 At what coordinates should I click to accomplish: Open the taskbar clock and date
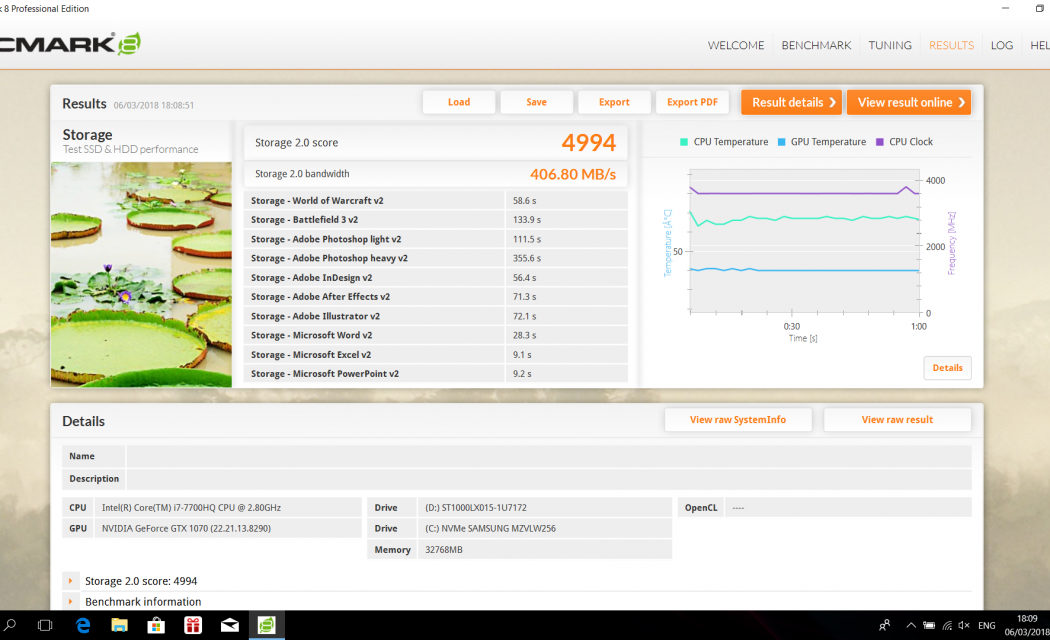tap(1027, 625)
